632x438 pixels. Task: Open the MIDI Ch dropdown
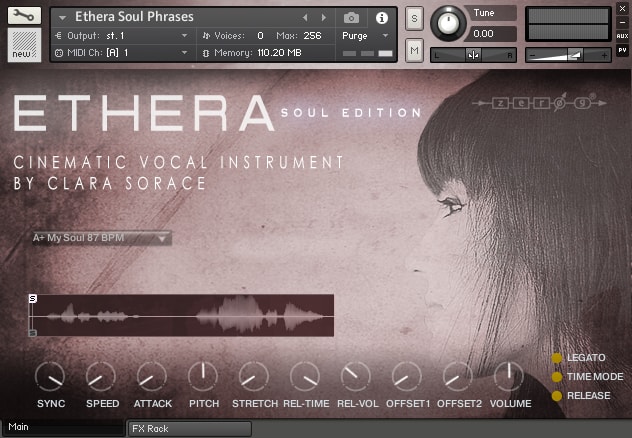[121, 53]
